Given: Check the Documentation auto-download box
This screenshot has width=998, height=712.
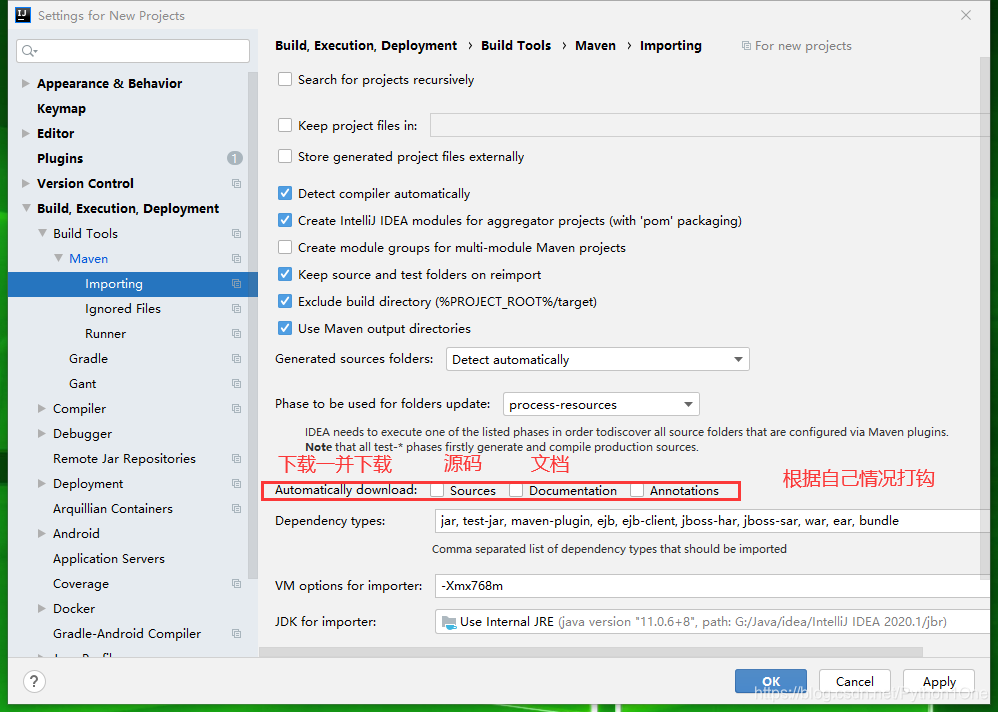Looking at the screenshot, I should click(516, 491).
